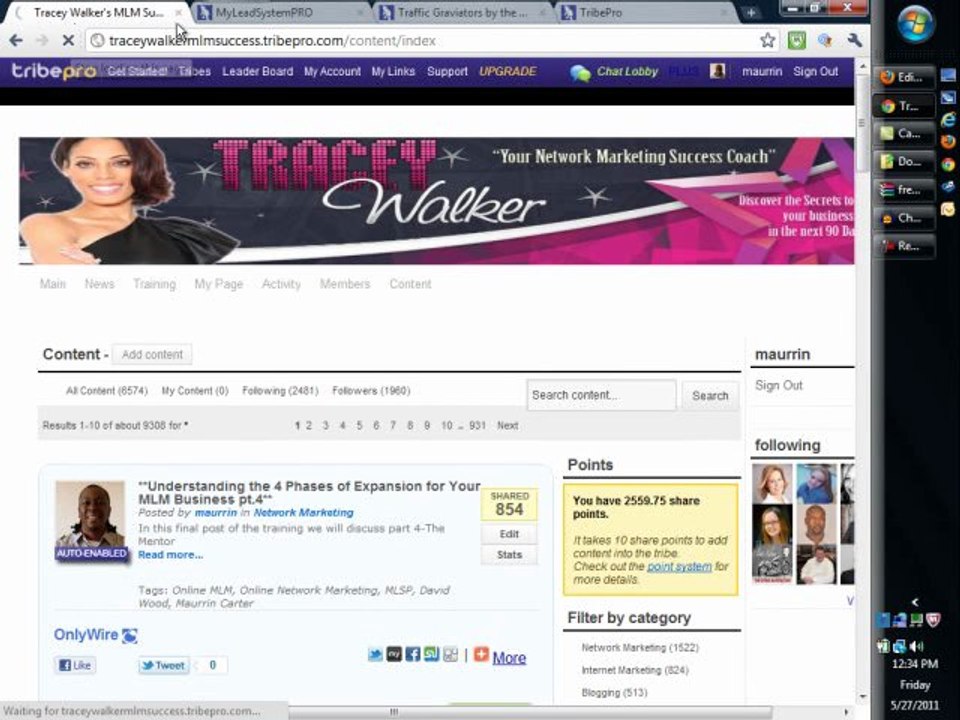960x720 pixels.
Task: Open the Content tribe tab
Action: pyautogui.click(x=410, y=284)
